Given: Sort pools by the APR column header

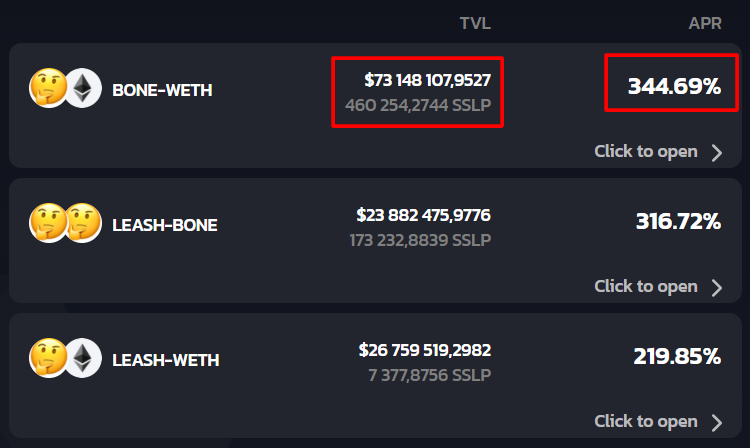Looking at the screenshot, I should 705,23.
